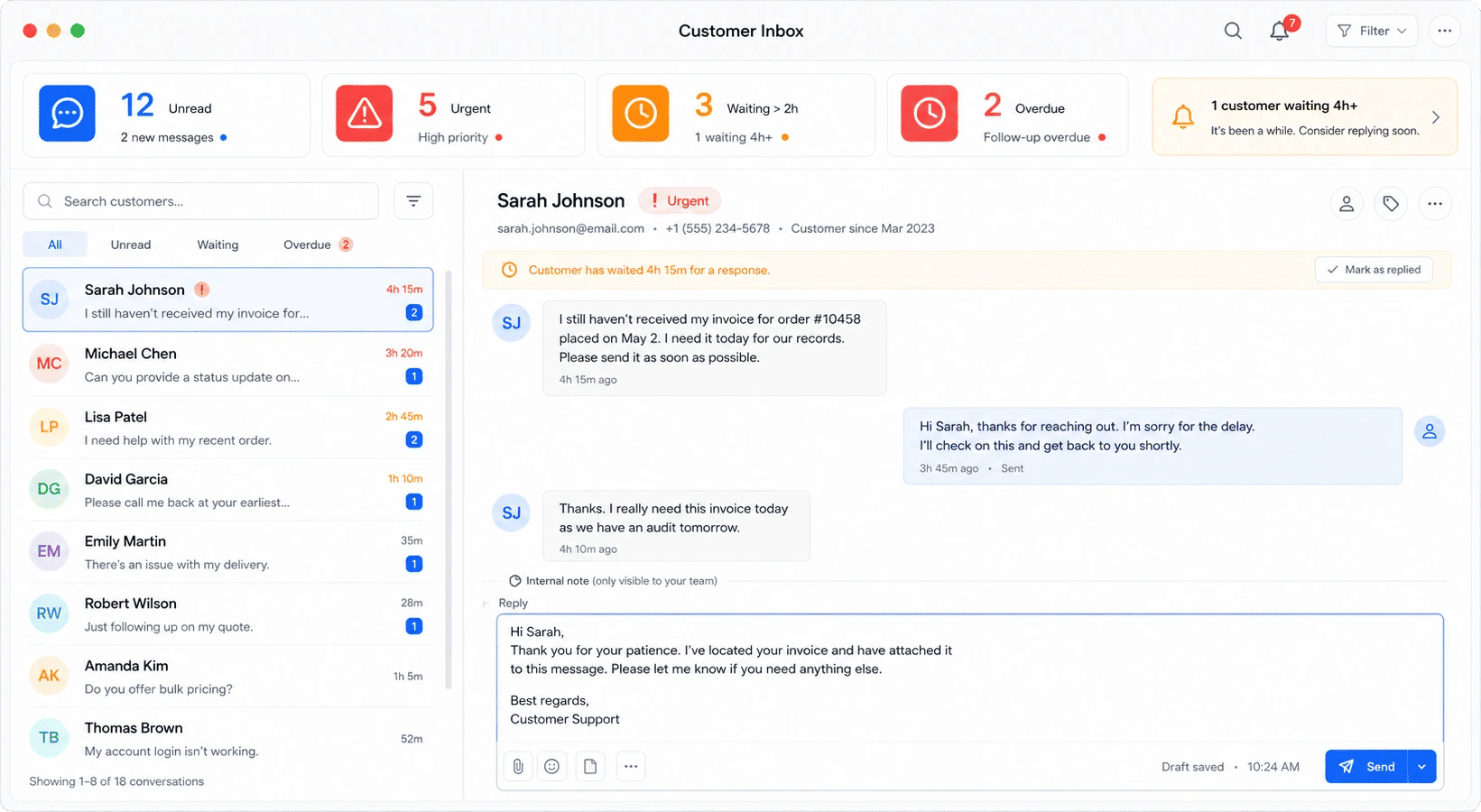
Task: Attach a file with the paperclip icon
Action: [x=518, y=766]
